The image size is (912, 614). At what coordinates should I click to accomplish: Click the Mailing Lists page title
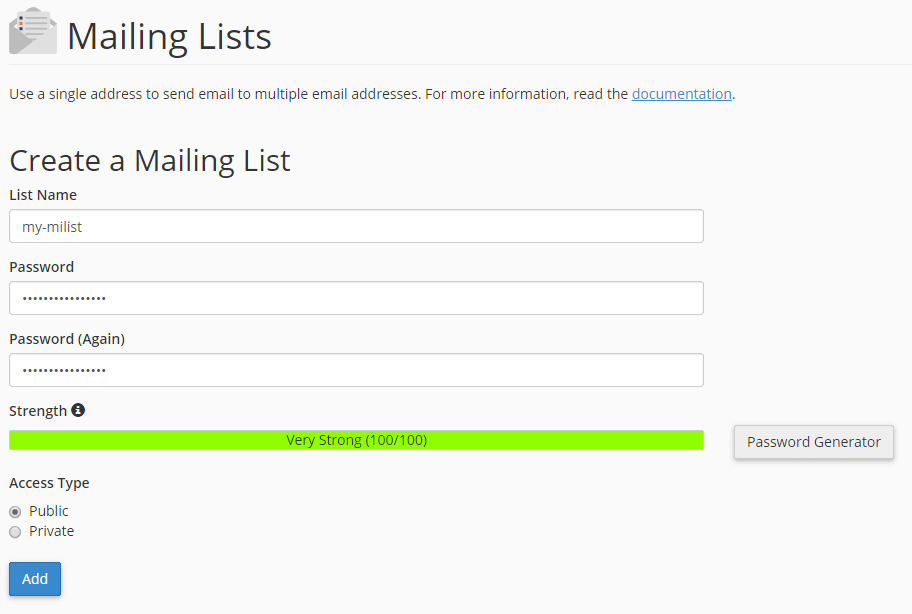point(169,35)
